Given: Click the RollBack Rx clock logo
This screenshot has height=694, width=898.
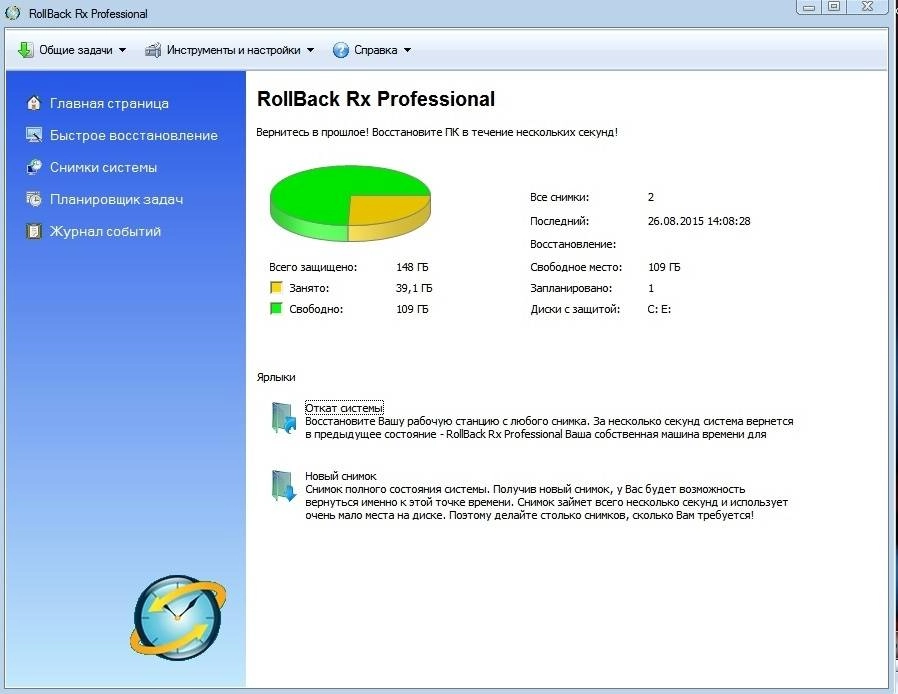Looking at the screenshot, I should 178,617.
